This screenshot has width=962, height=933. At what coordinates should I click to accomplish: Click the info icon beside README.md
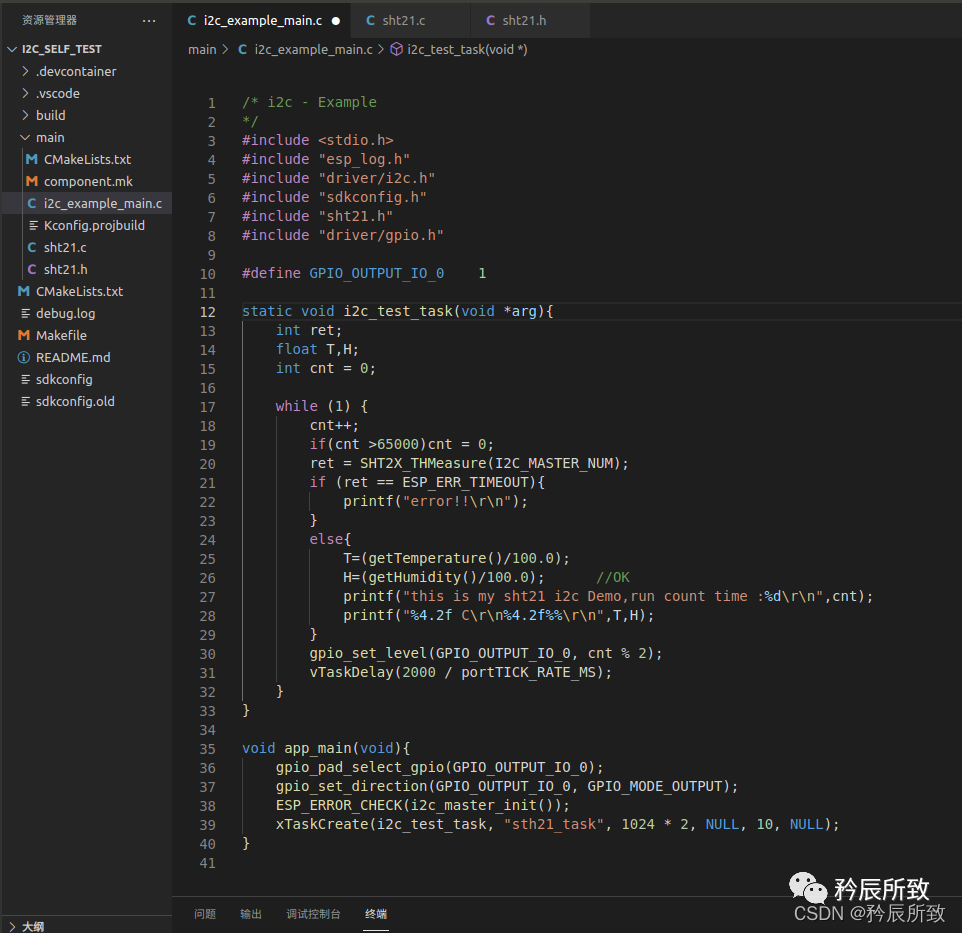[24, 357]
